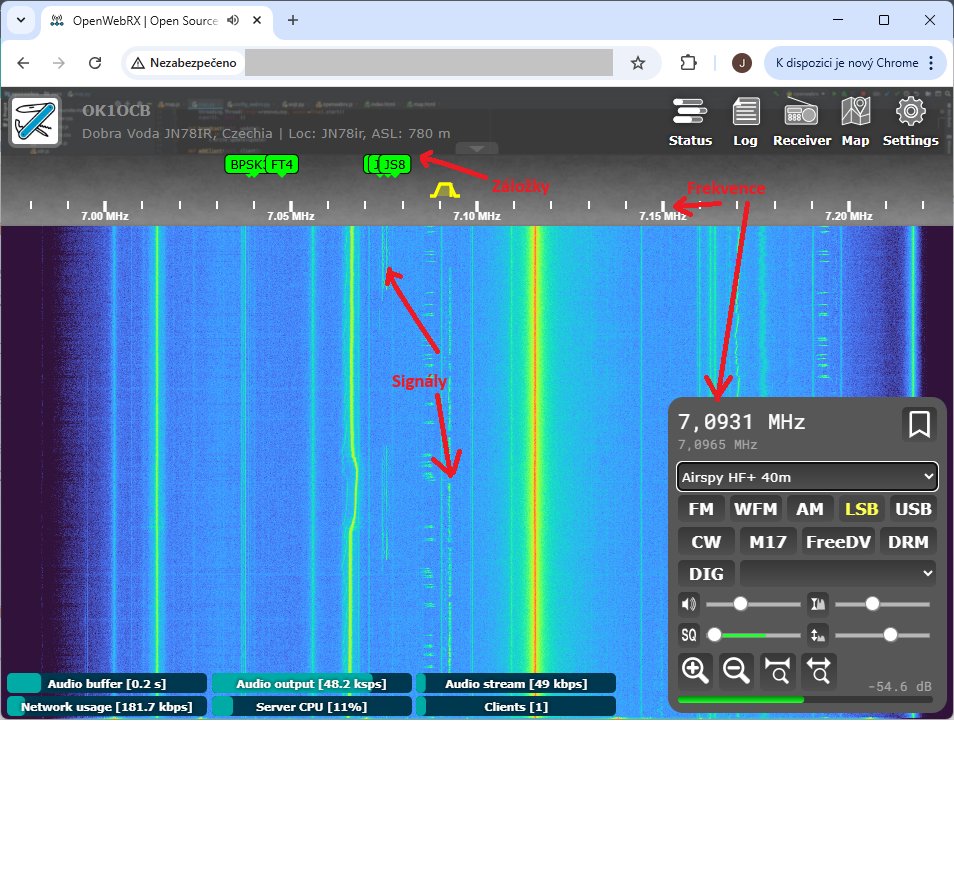Collapse header using the down arrow
954x894 pixels.
pos(477,148)
